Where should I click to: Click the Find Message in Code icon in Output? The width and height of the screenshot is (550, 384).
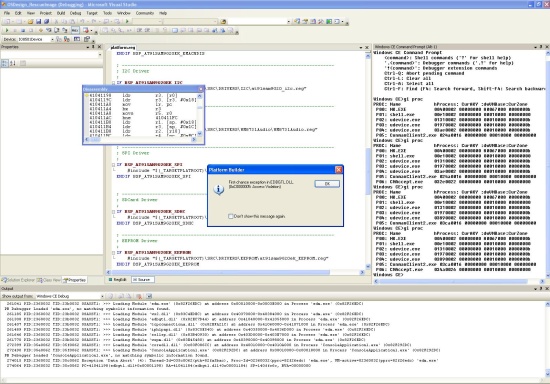click(x=110, y=296)
